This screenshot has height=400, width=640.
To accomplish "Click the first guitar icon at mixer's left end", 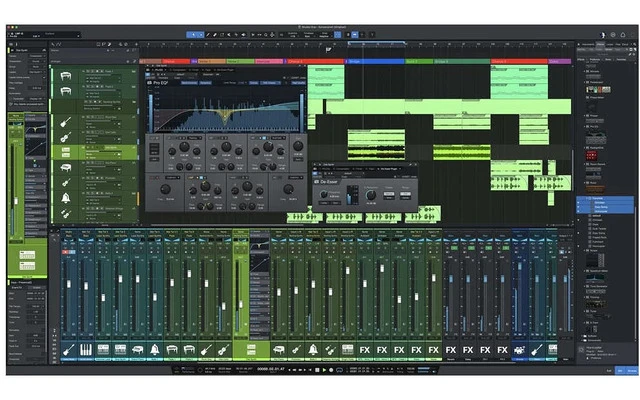I will (x=69, y=350).
